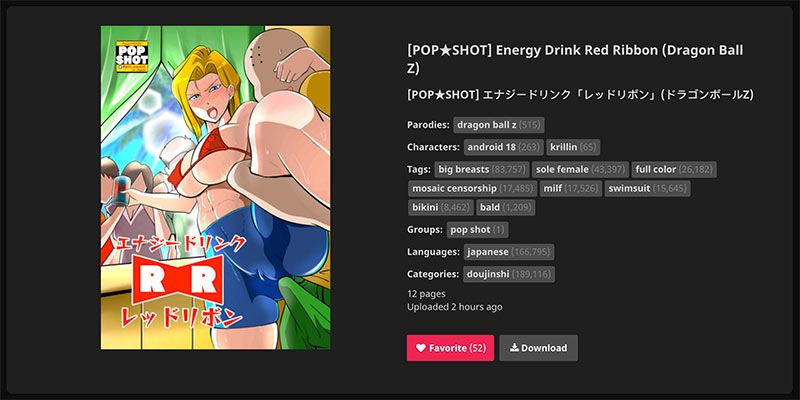Image resolution: width=800 pixels, height=400 pixels.
Task: Click the 'sole female' tag
Action: pyautogui.click(x=580, y=169)
